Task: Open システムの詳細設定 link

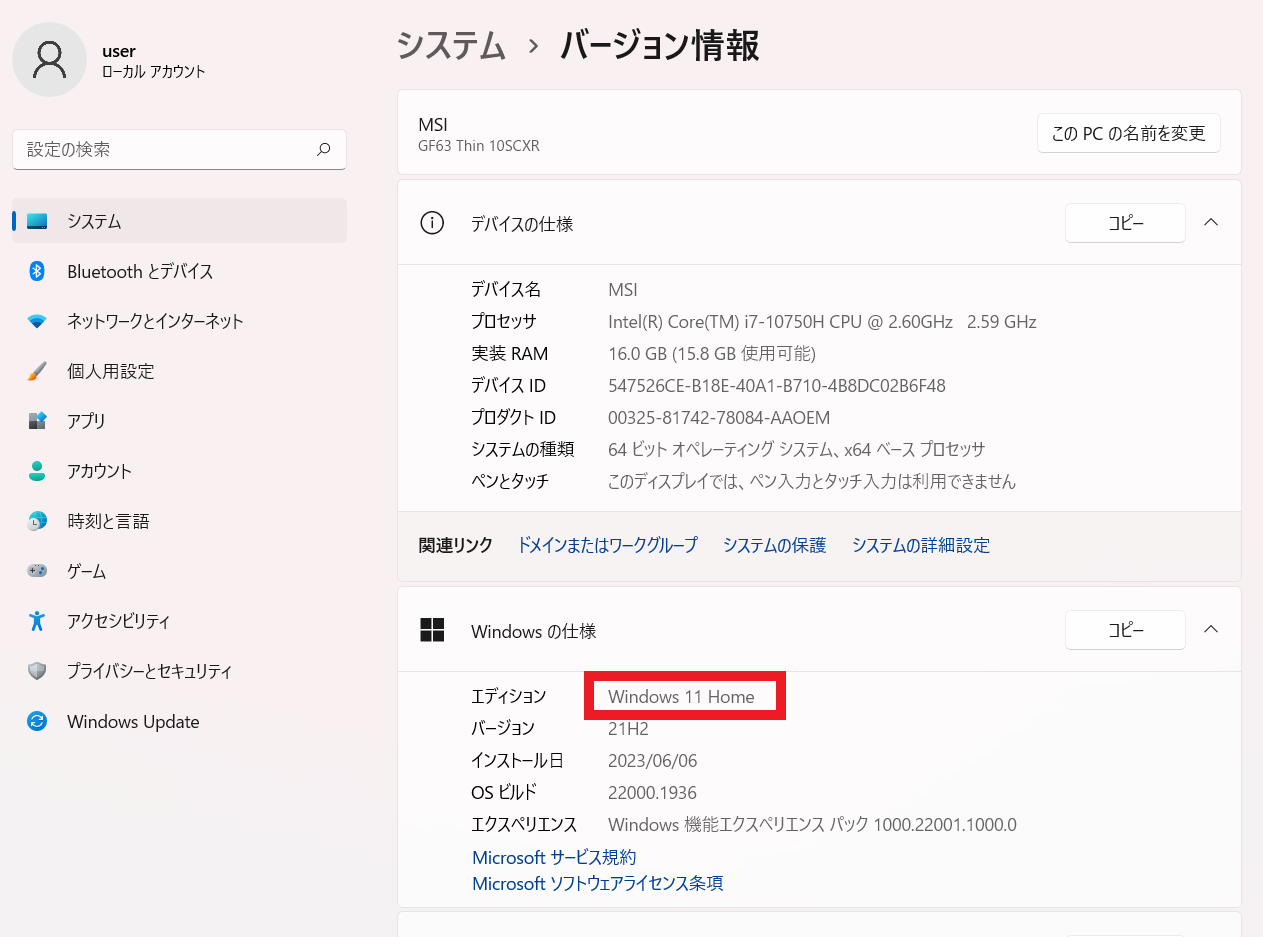Action: click(920, 545)
